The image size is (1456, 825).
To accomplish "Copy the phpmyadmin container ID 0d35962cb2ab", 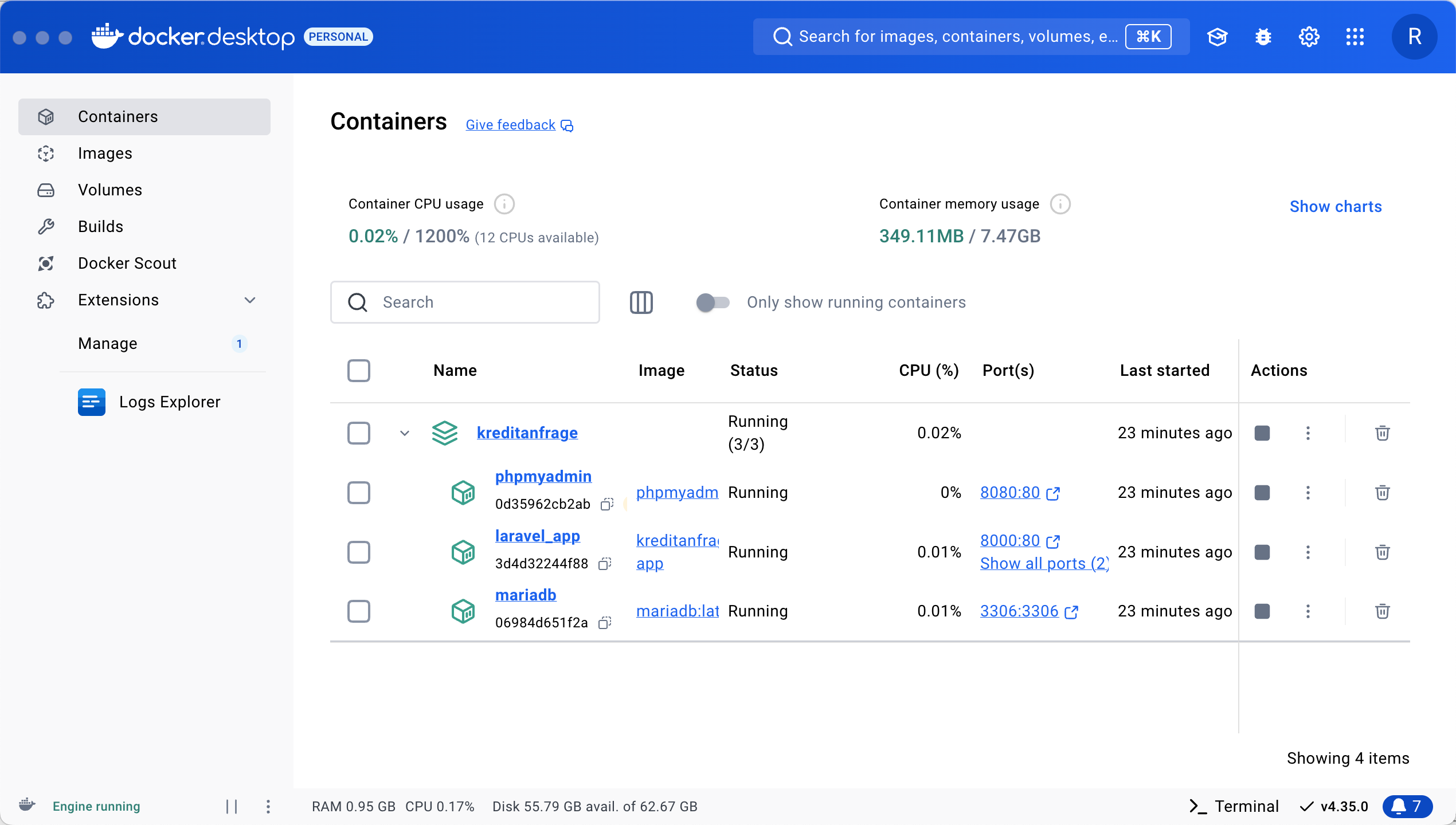I will (607, 504).
